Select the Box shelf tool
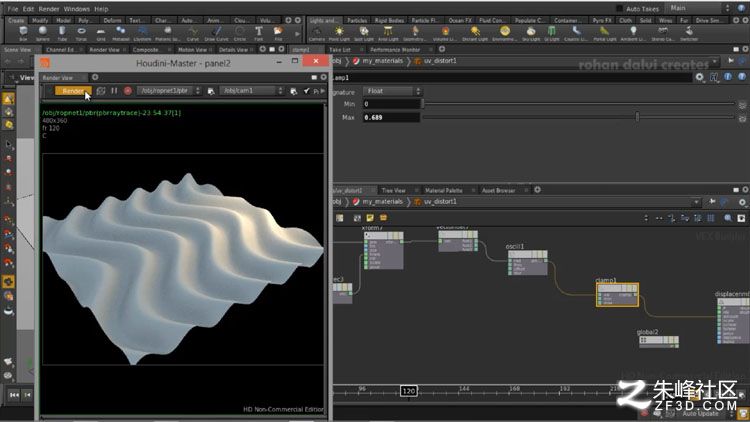The image size is (750, 422). (23, 33)
